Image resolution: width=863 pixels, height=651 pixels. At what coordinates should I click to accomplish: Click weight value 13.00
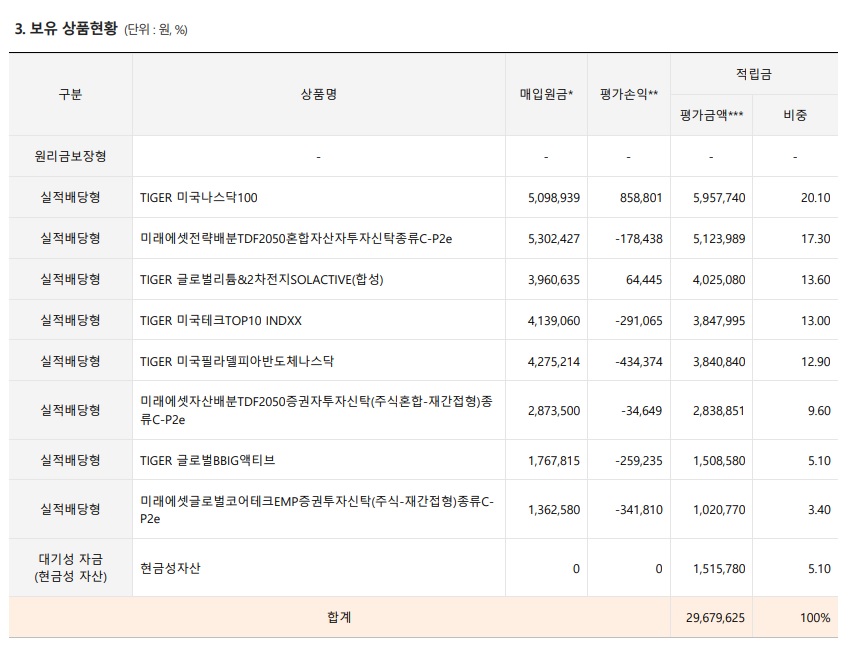click(x=816, y=320)
